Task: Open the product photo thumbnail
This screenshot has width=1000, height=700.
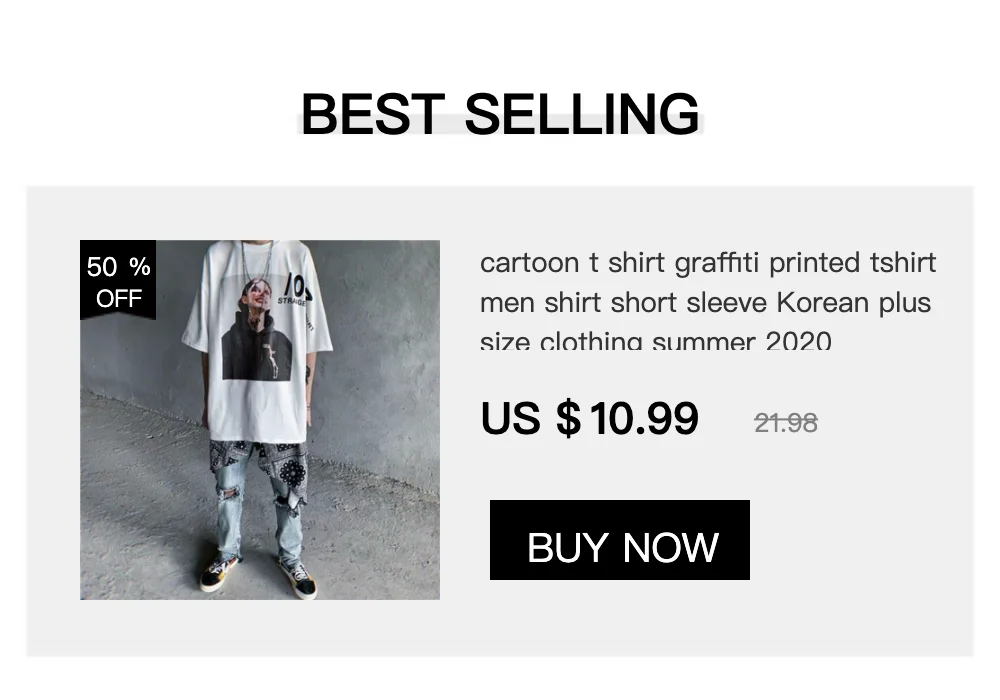Action: 260,419
